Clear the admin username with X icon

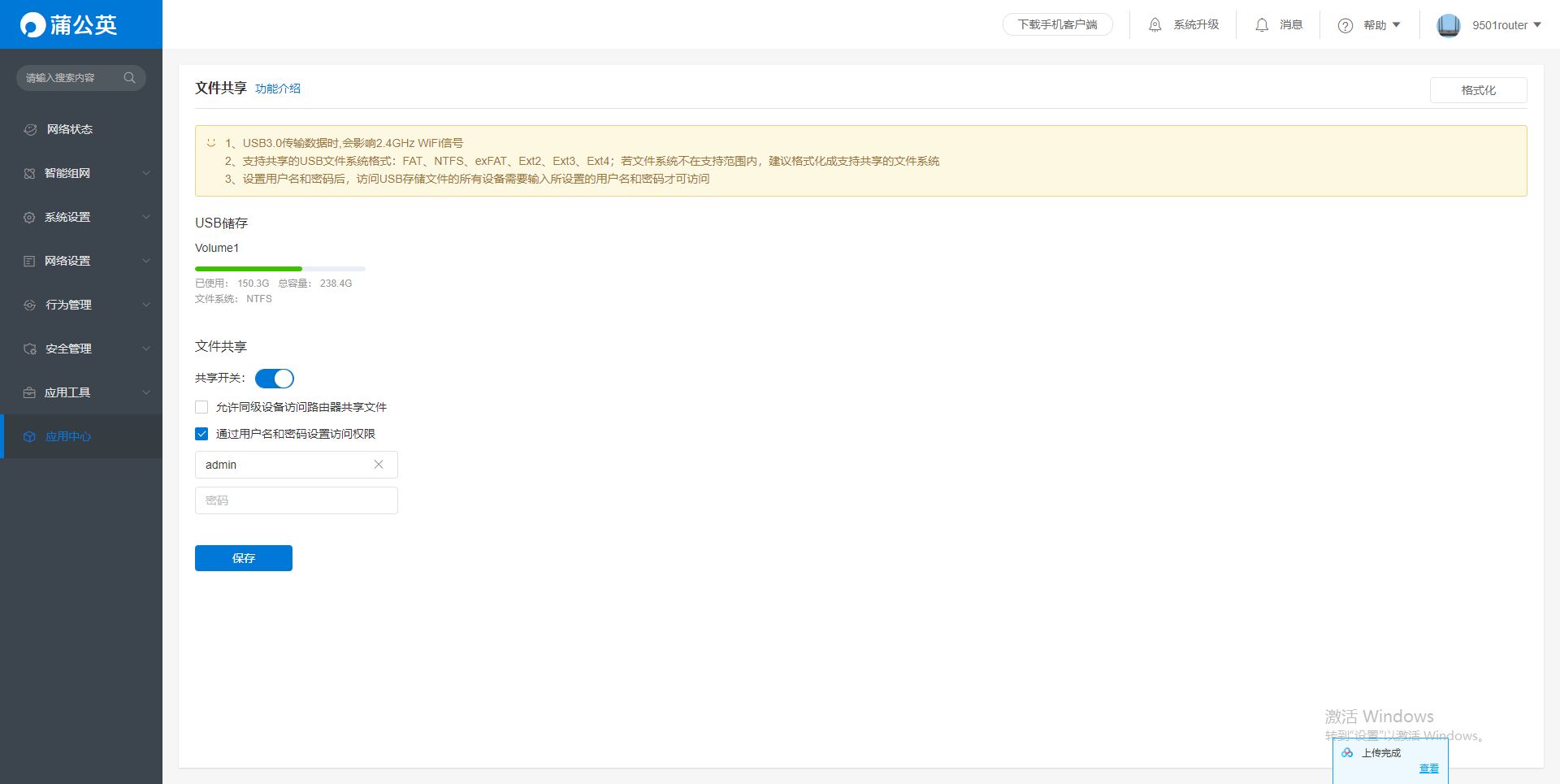[379, 465]
